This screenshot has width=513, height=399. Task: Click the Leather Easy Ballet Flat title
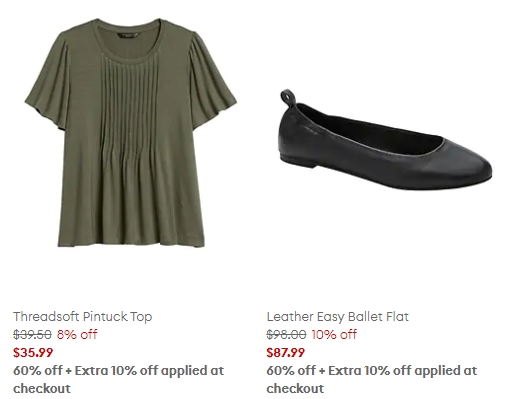click(338, 316)
